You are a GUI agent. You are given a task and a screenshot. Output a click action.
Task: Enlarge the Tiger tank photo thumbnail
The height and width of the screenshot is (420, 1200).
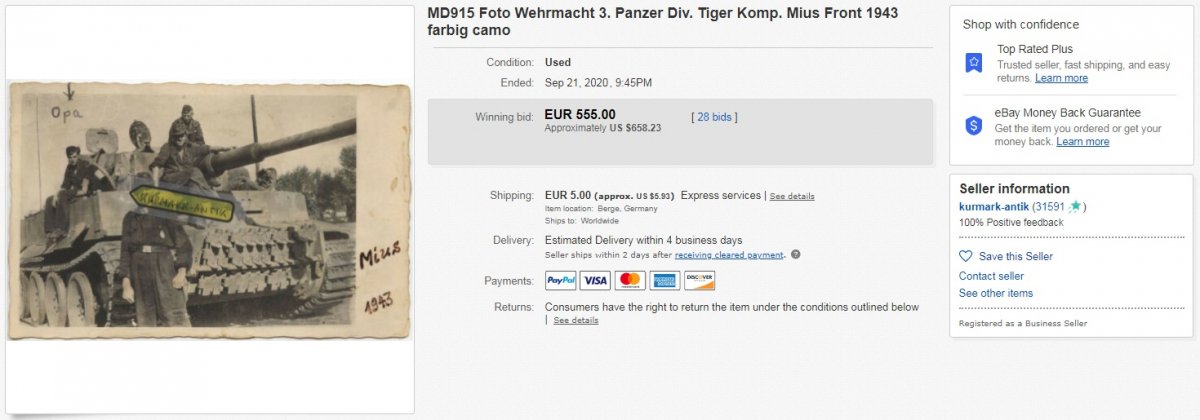(209, 210)
